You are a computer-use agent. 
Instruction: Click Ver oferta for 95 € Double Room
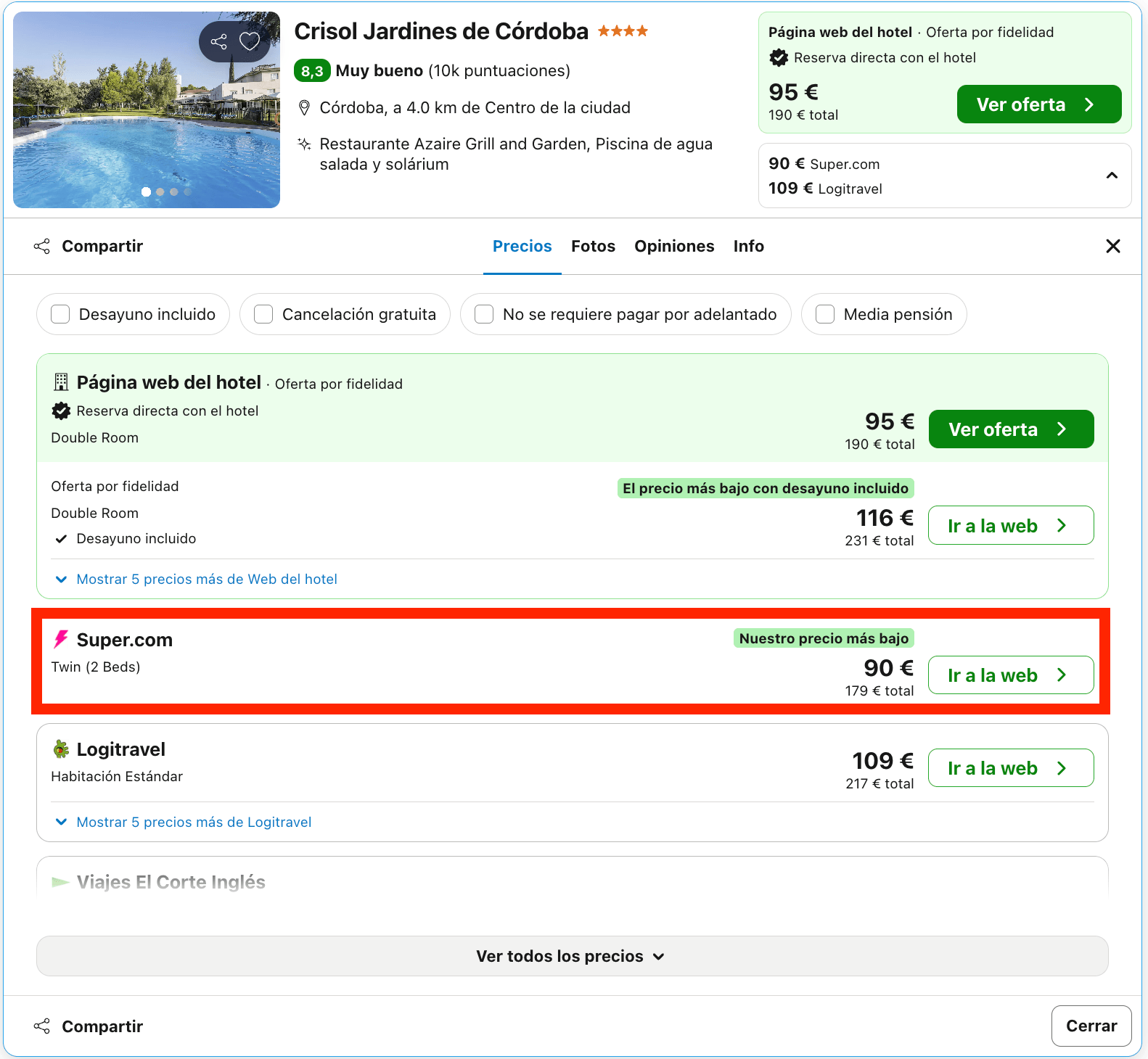pos(1011,429)
